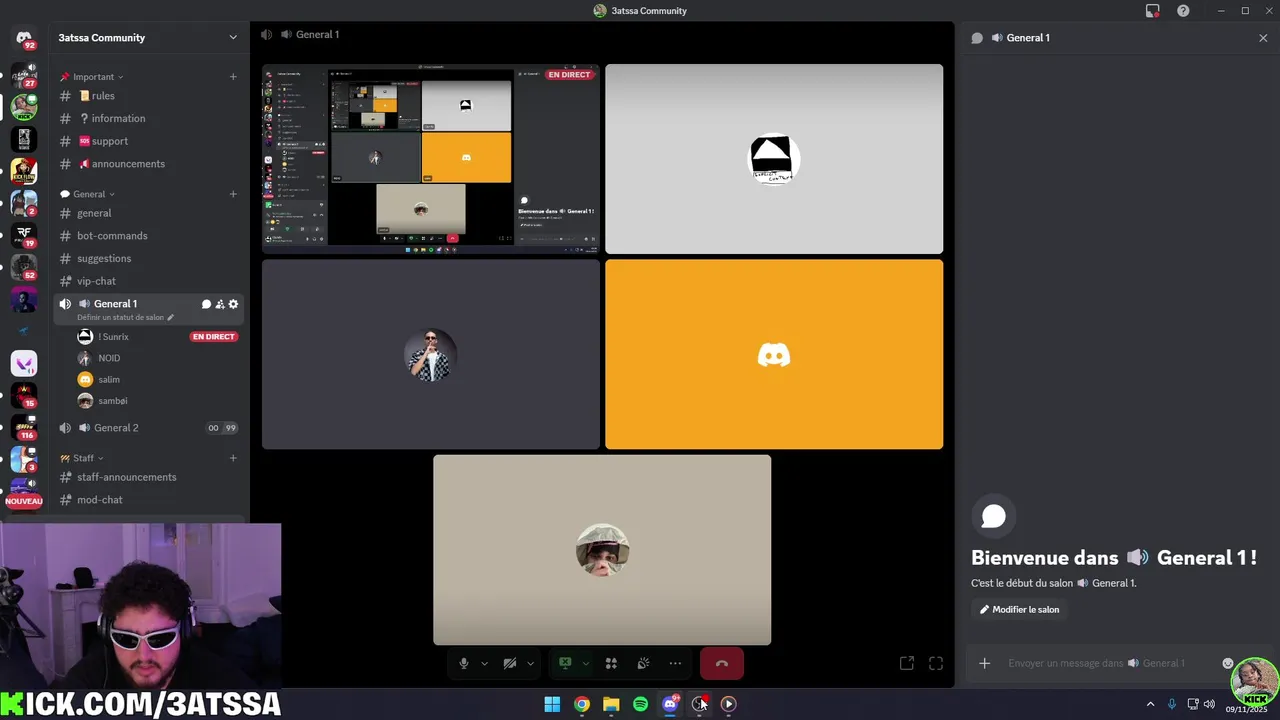Collapse the Important category
This screenshot has width=1280, height=720.
tap(92, 77)
